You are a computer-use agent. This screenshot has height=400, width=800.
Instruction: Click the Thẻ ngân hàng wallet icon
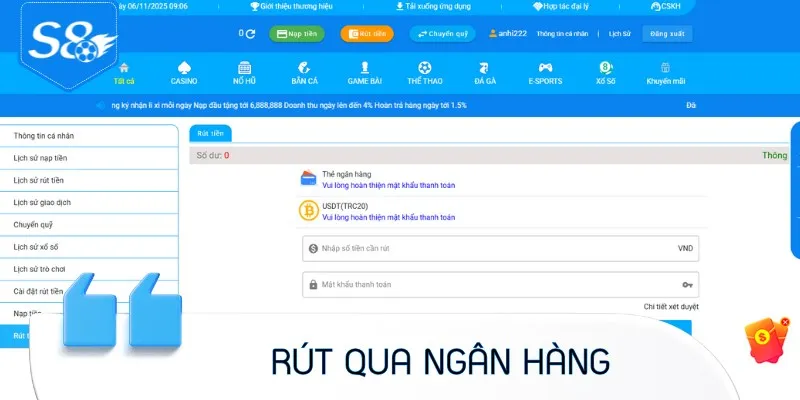click(x=309, y=178)
